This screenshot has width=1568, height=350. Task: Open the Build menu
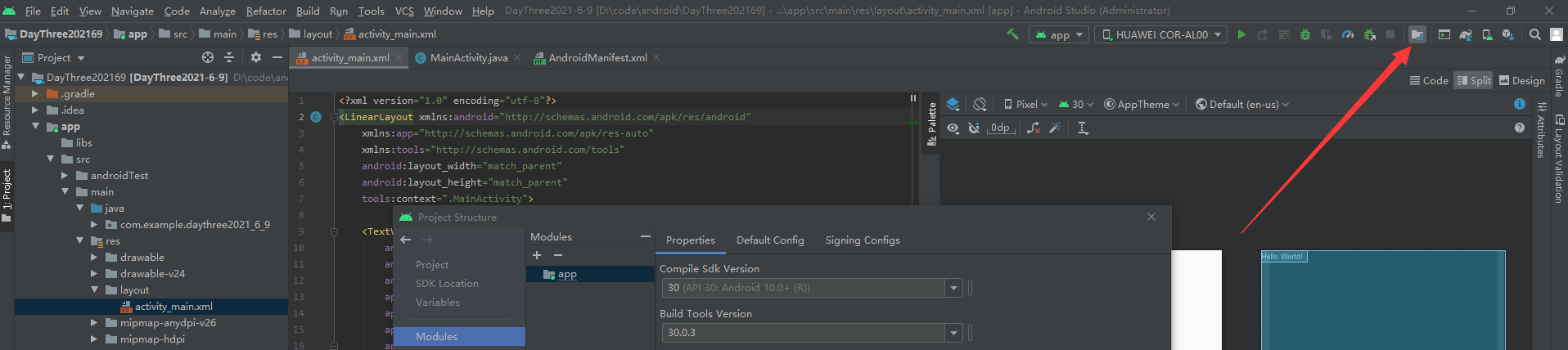[x=308, y=11]
